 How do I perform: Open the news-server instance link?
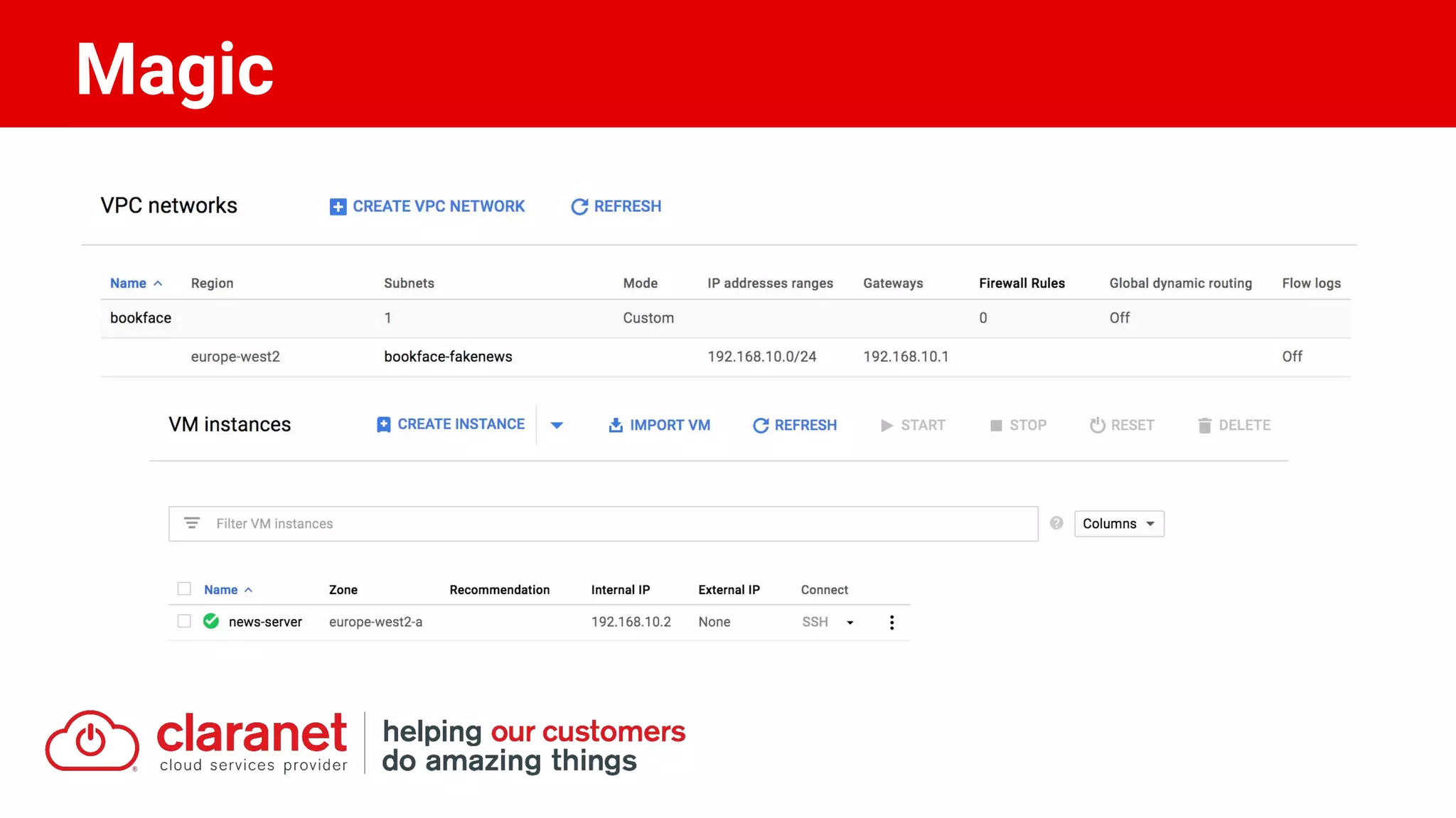pos(265,622)
